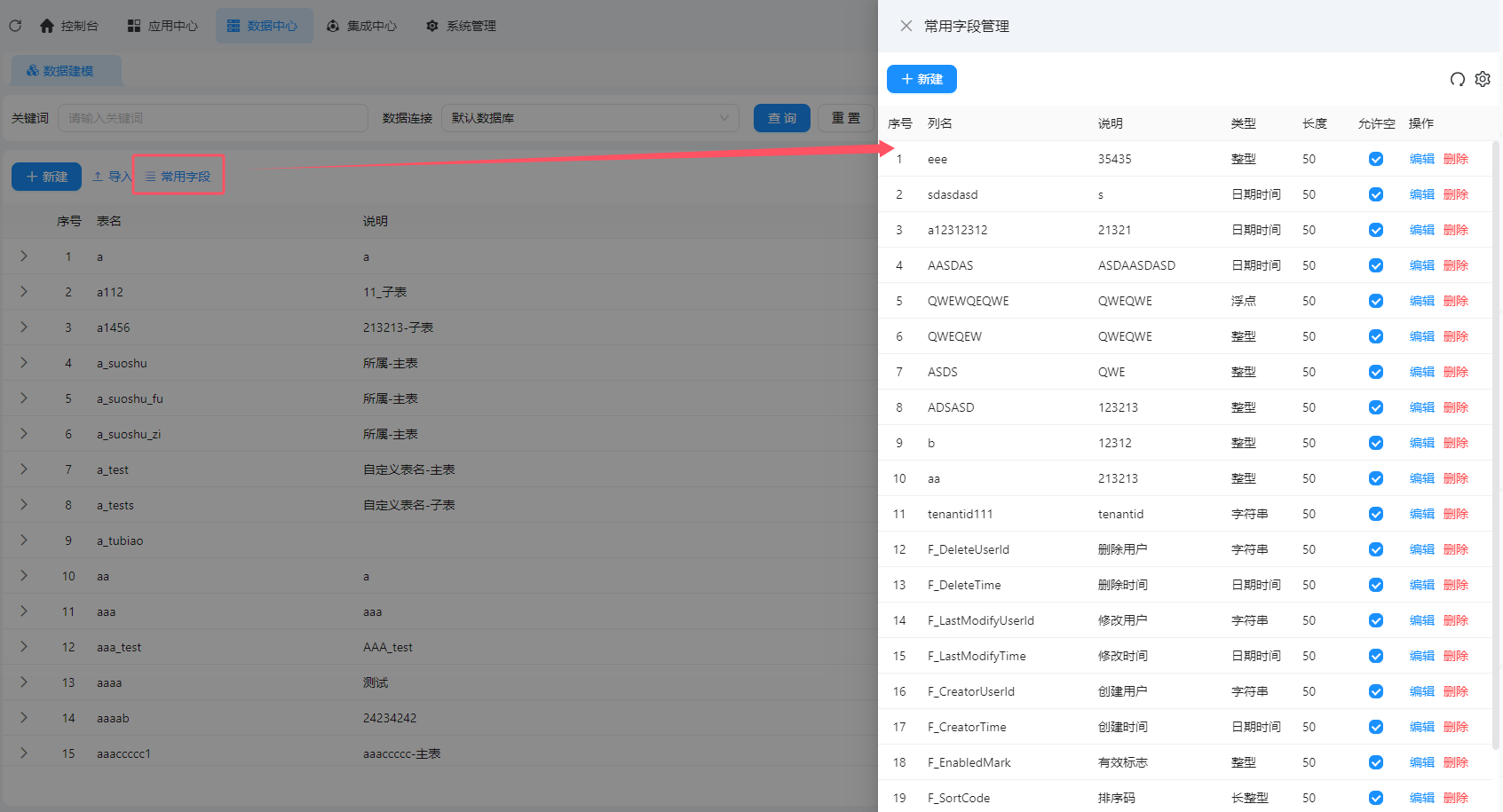Screen dimensions: 1503x812
Task: Open the 控制台 home menu
Action: coord(69,26)
